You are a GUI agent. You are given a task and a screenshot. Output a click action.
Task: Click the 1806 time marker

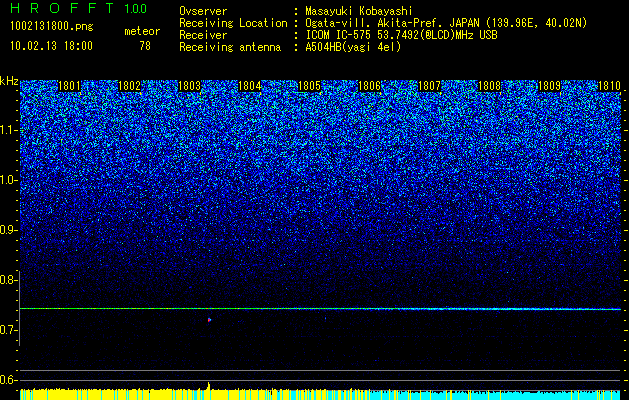[369, 86]
